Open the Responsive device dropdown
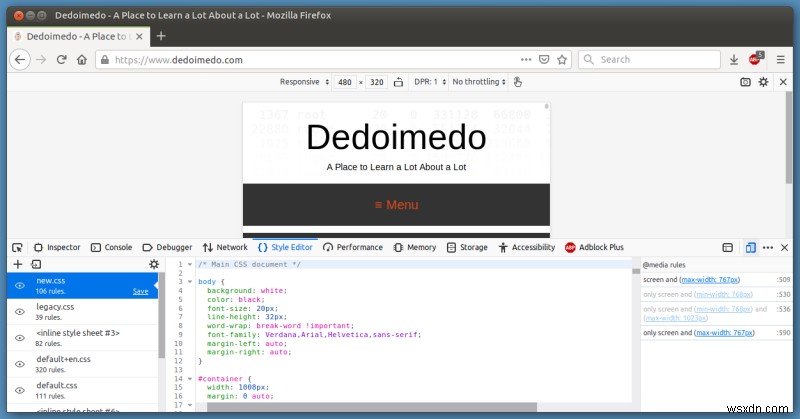Viewport: 800px width, 419px height. pyautogui.click(x=304, y=82)
